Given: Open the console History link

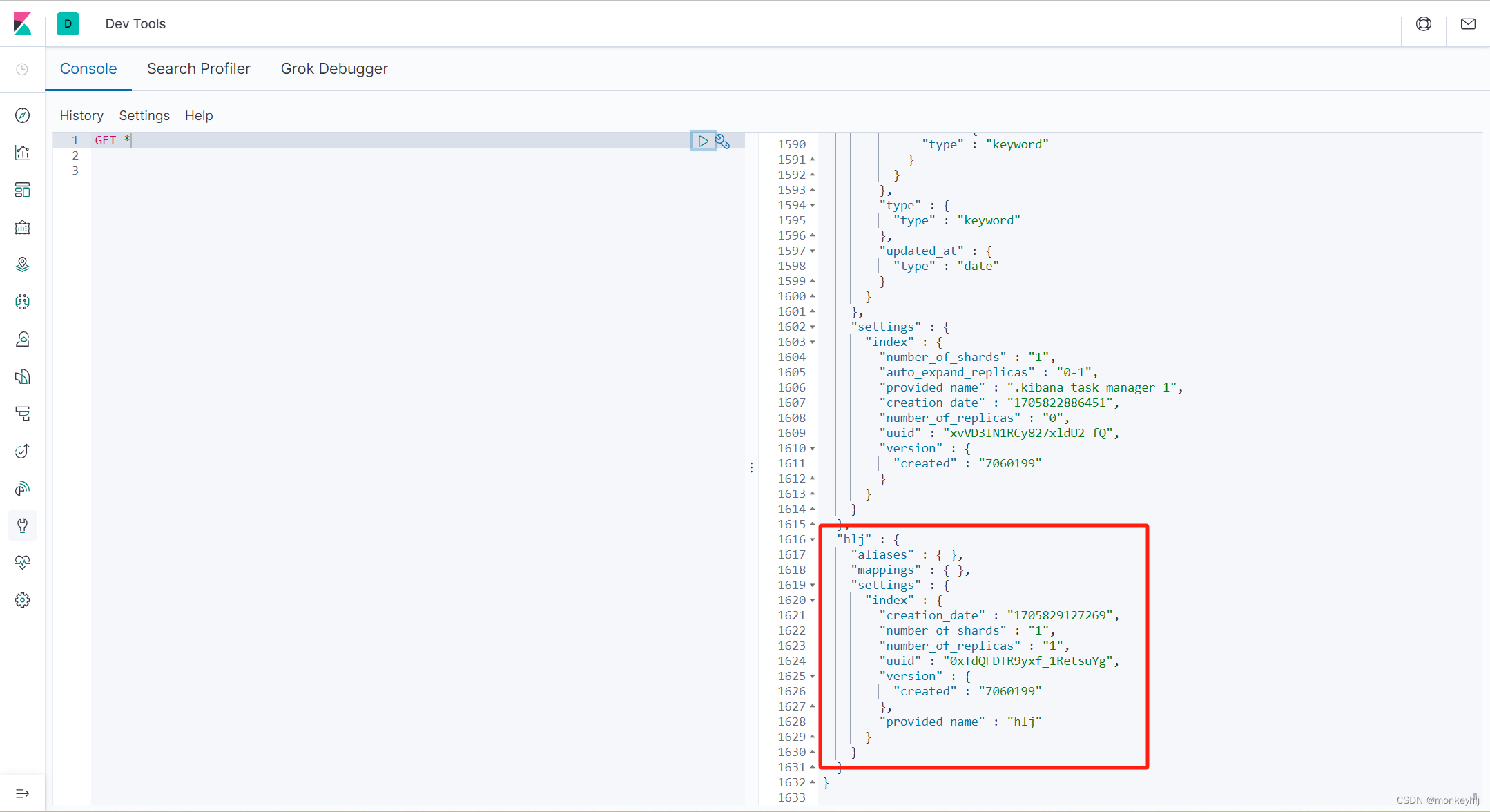Looking at the screenshot, I should click(81, 116).
